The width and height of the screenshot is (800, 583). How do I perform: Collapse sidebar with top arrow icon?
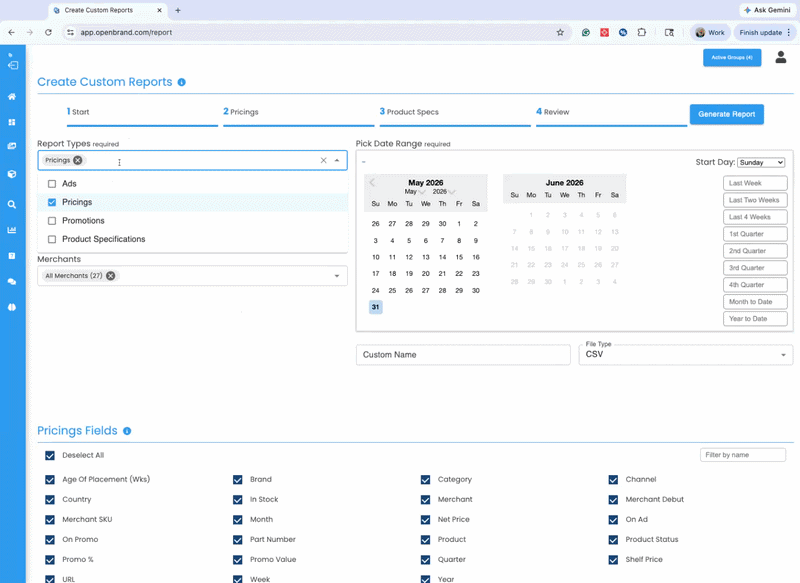(13, 65)
